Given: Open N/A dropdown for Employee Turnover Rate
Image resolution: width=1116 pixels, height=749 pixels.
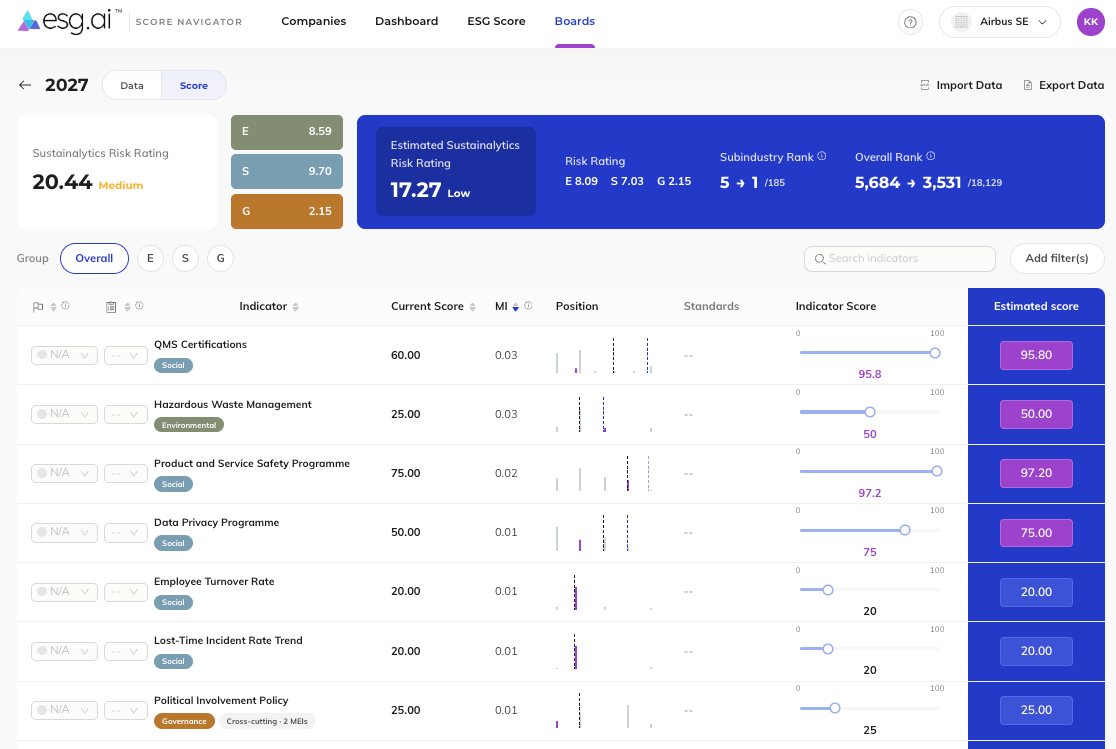Looking at the screenshot, I should point(64,592).
